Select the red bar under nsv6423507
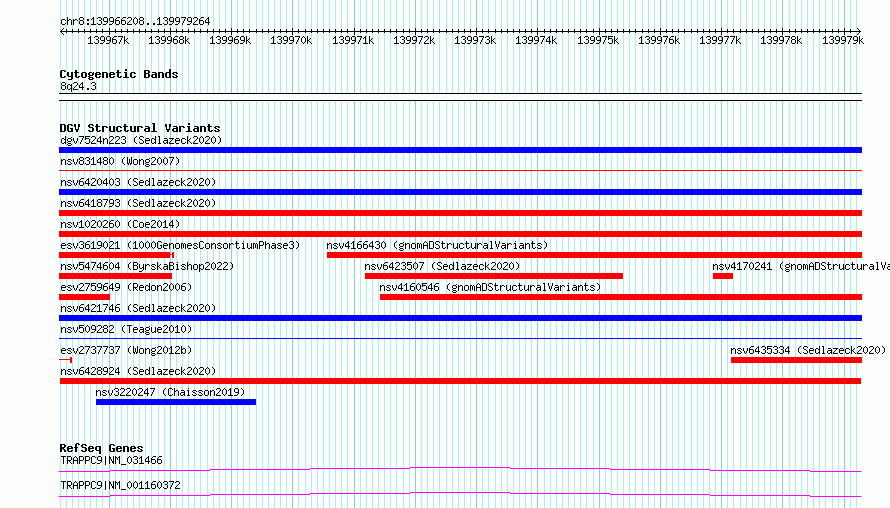Viewport: 890px width, 508px height. tap(494, 276)
